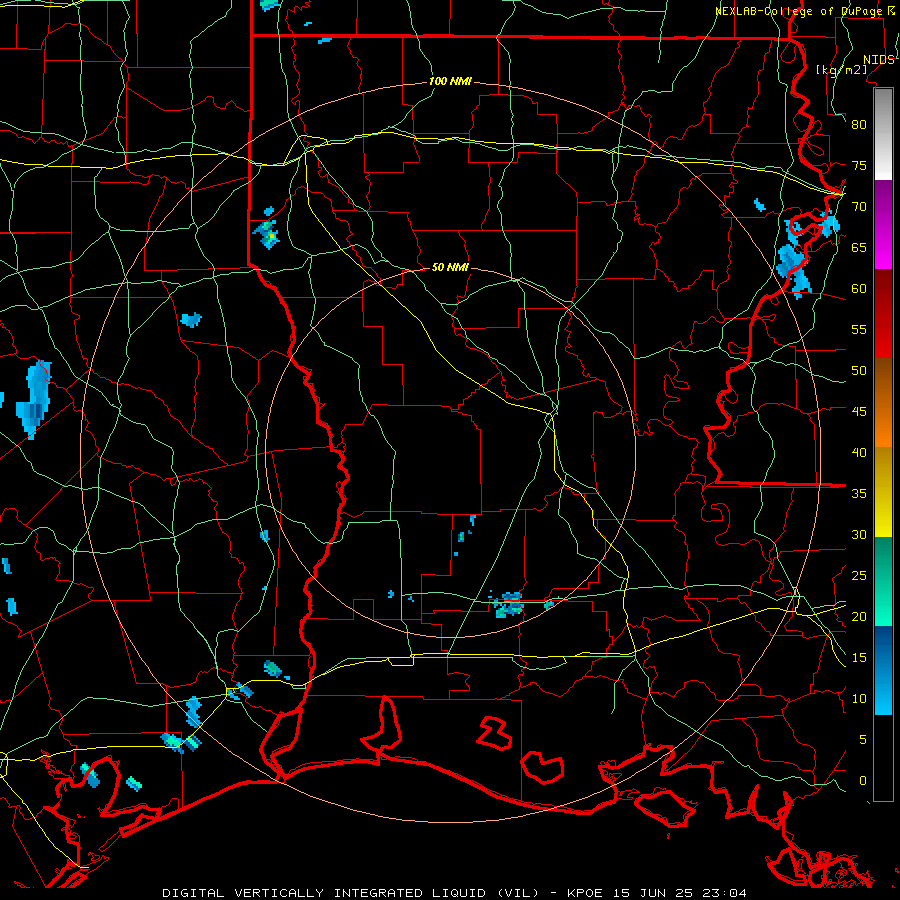
Task: Select the magenta-purple segment of the color bar
Action: (883, 225)
